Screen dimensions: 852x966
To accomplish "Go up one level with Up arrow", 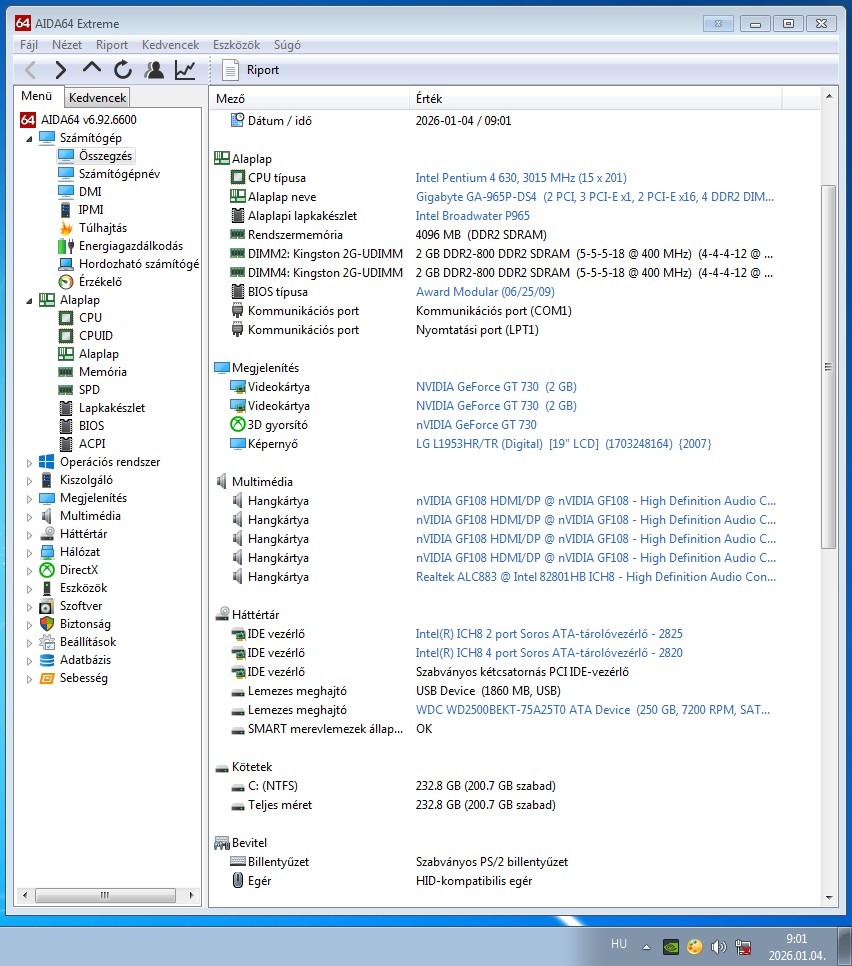I will click(x=92, y=68).
